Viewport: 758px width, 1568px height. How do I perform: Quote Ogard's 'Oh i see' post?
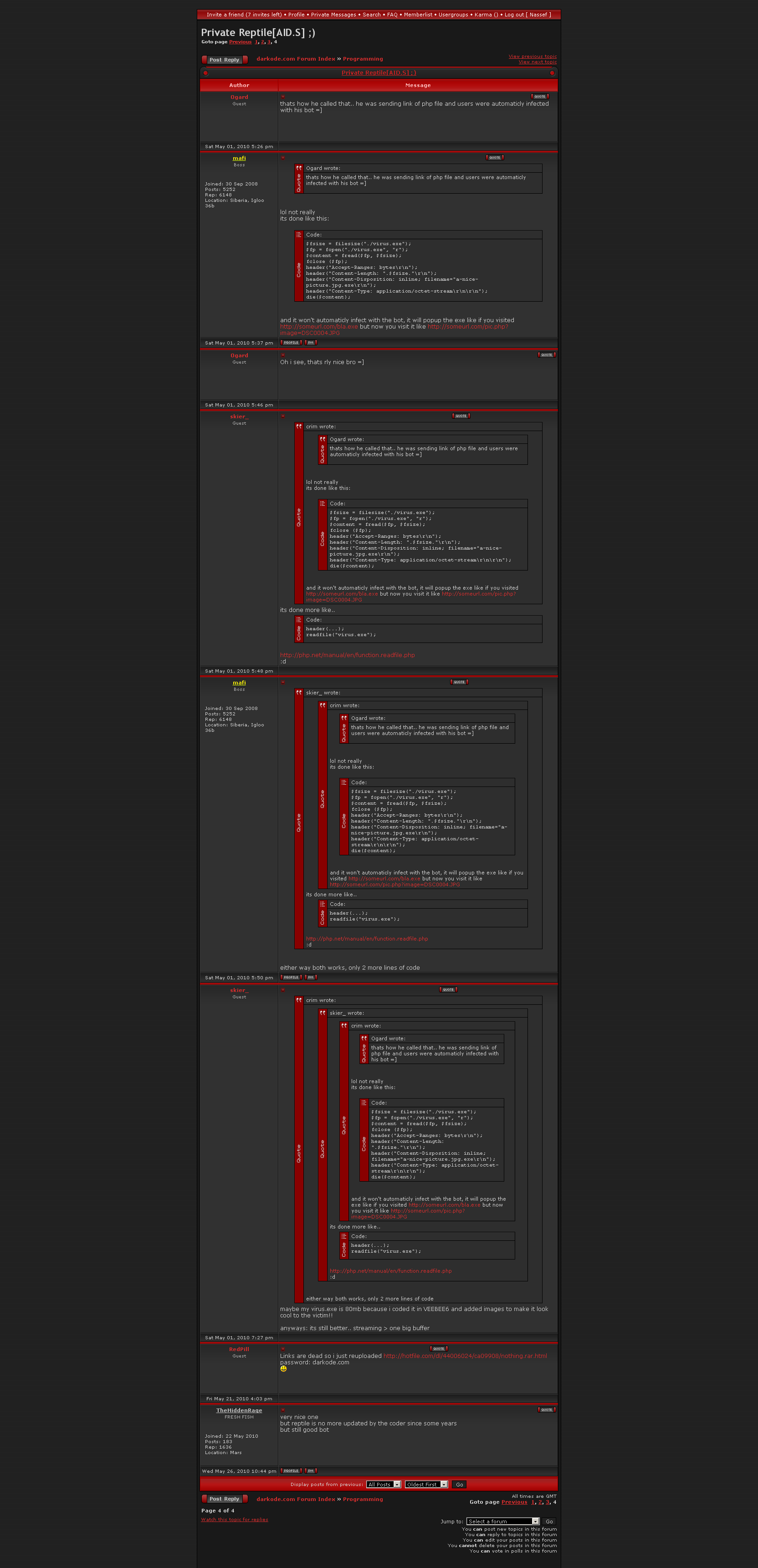546,354
